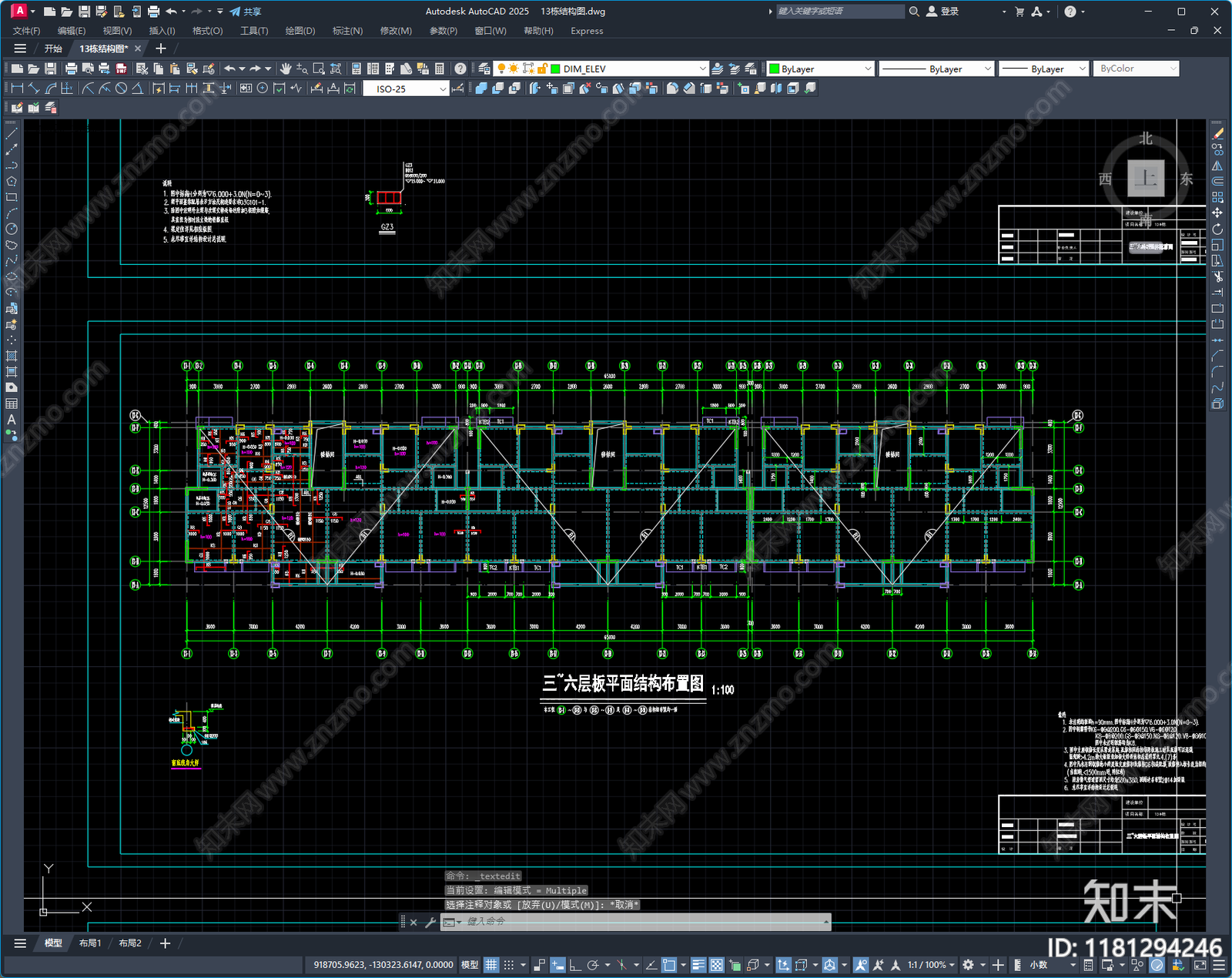Open the ByLayer lineweight dropdown
Image resolution: width=1232 pixels, height=978 pixels.
[1081, 69]
